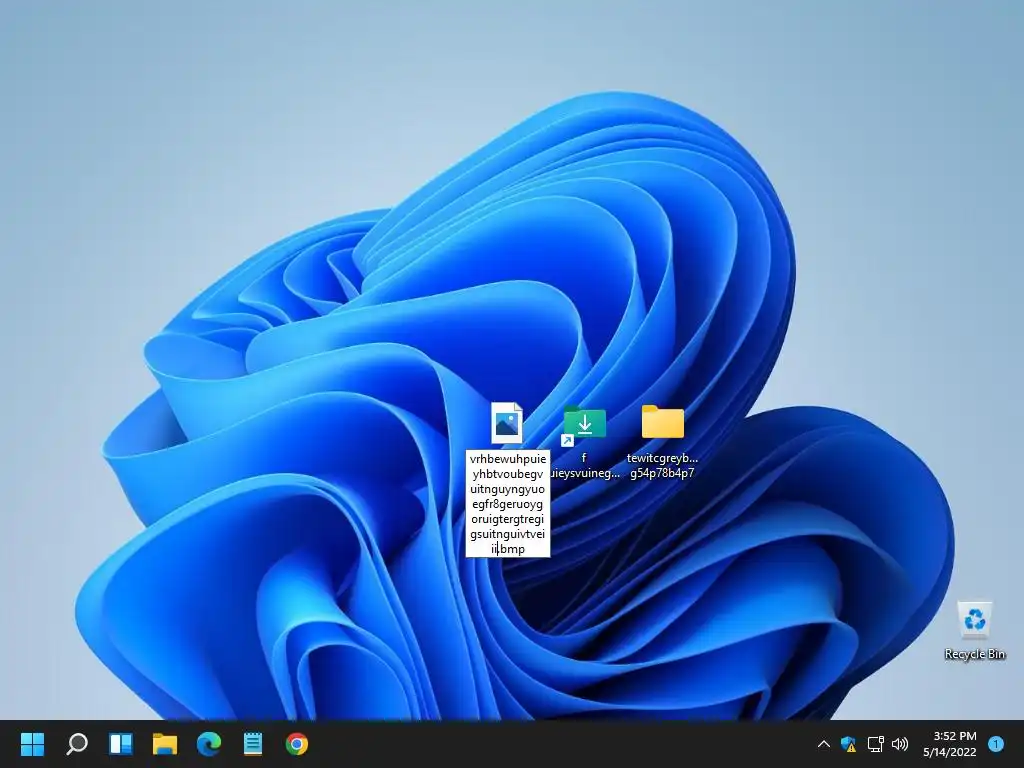The width and height of the screenshot is (1024, 768).
Task: Open Notepad icon on taskbar
Action: 253,744
